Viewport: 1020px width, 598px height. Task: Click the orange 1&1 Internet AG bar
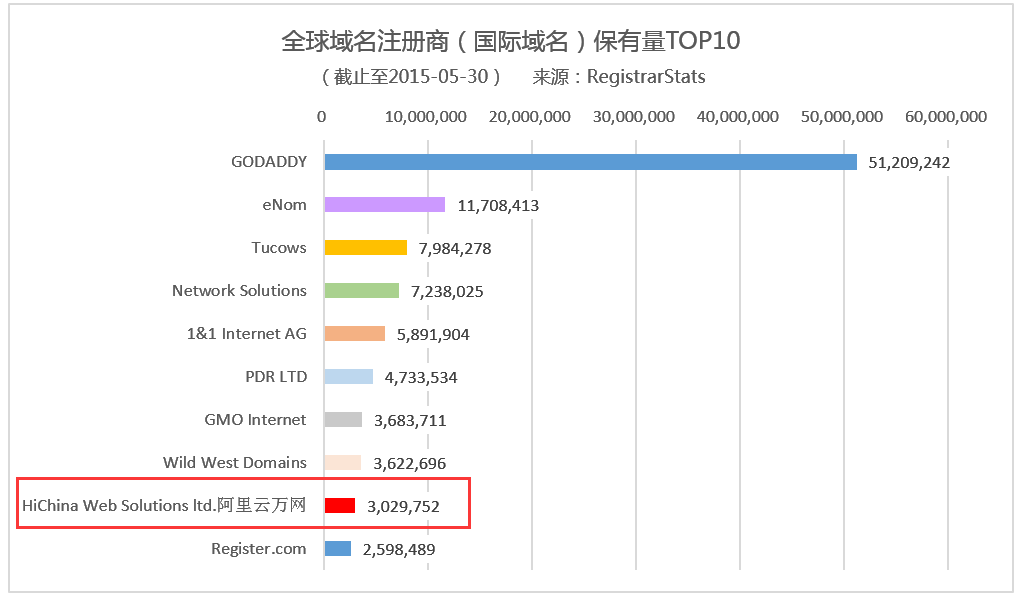click(x=355, y=334)
